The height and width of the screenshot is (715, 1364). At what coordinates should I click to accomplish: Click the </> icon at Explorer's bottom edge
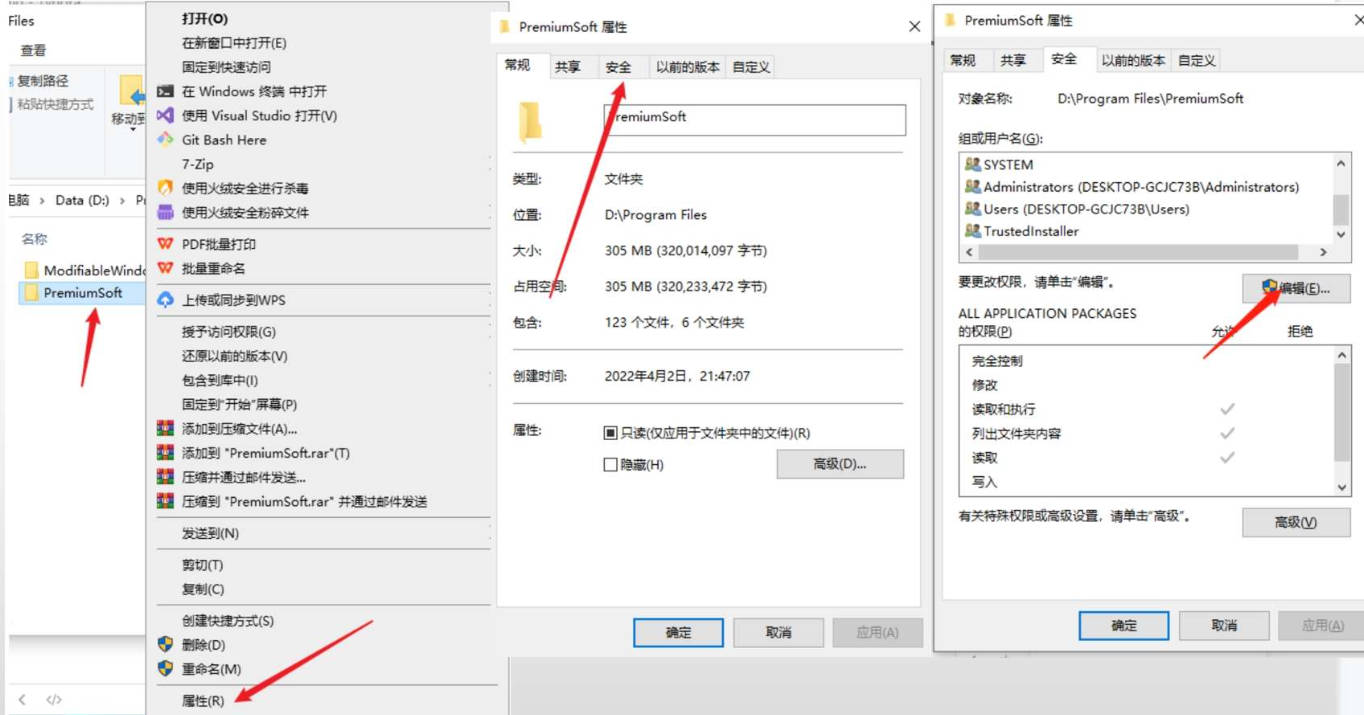(54, 700)
